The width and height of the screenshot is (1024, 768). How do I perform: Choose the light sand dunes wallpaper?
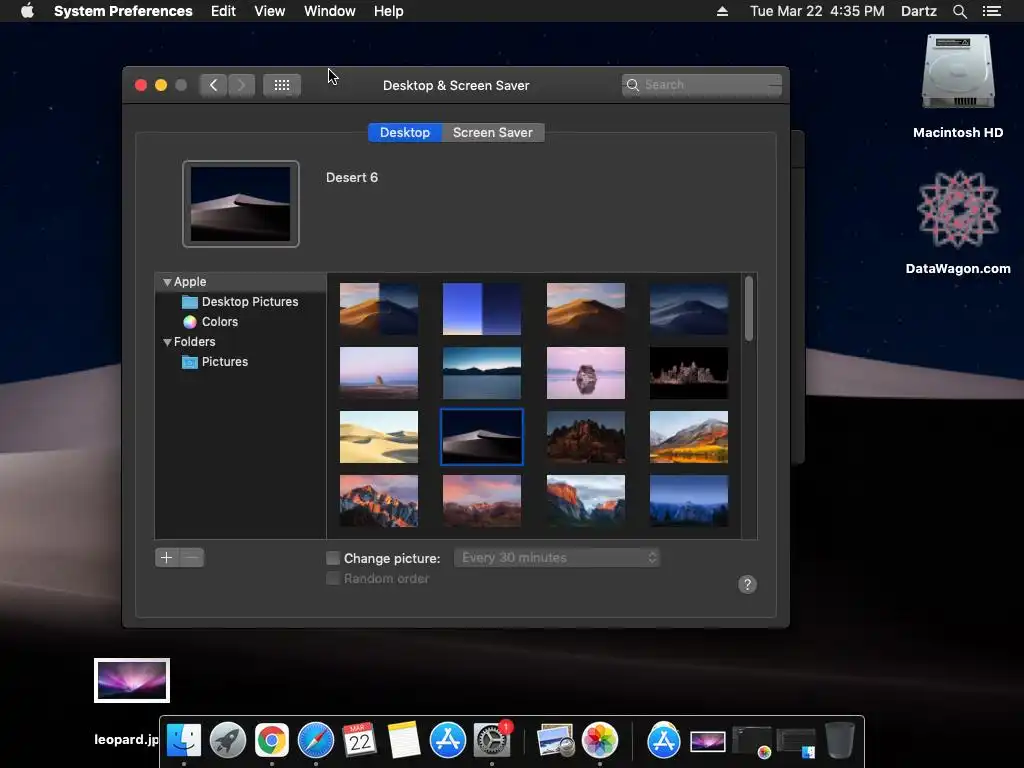point(379,437)
